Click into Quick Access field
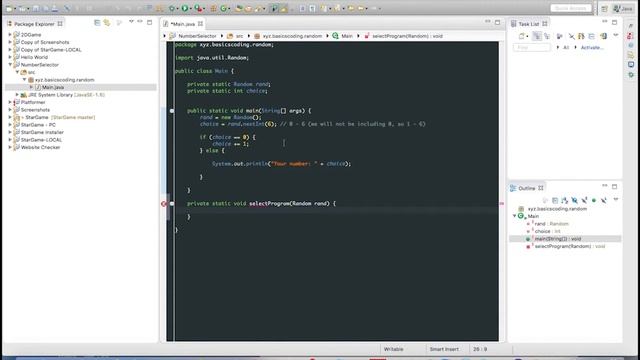 pos(571,8)
